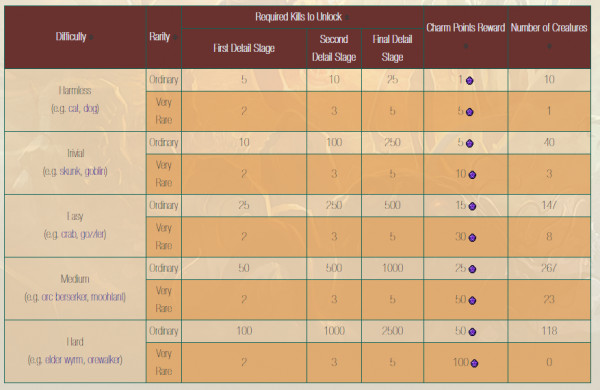Open the cat creature link

(x=74, y=109)
